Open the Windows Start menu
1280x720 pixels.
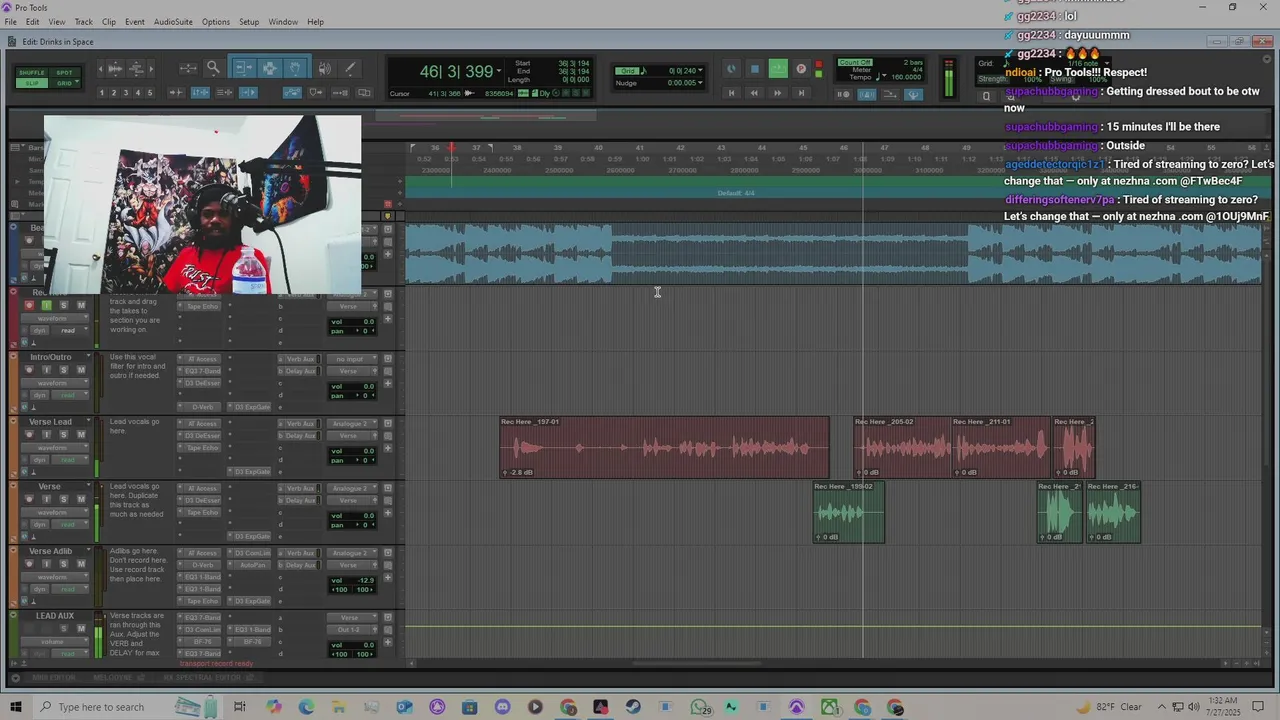15,707
